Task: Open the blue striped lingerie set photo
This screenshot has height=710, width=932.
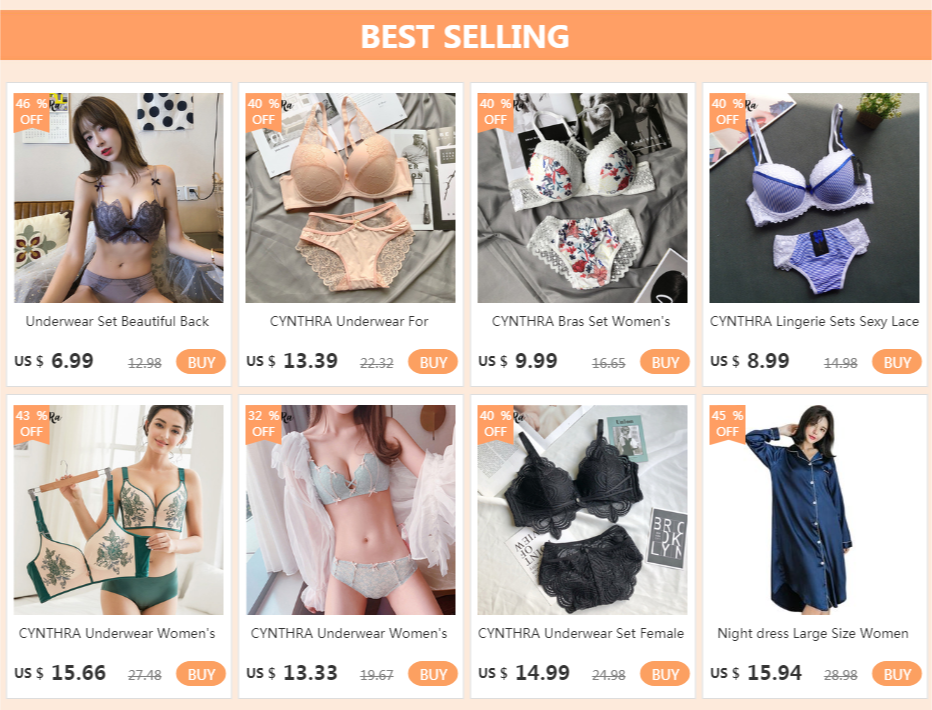Action: click(814, 198)
